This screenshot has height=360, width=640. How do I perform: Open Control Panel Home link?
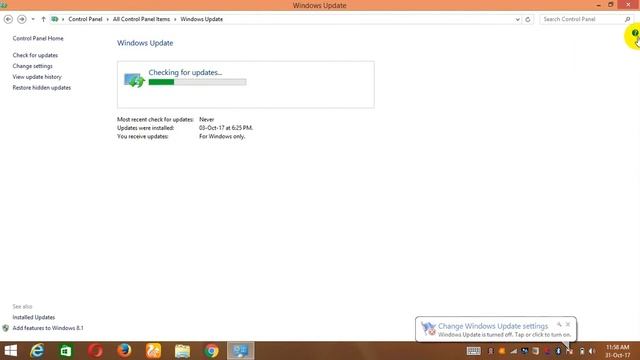[x=38, y=38]
